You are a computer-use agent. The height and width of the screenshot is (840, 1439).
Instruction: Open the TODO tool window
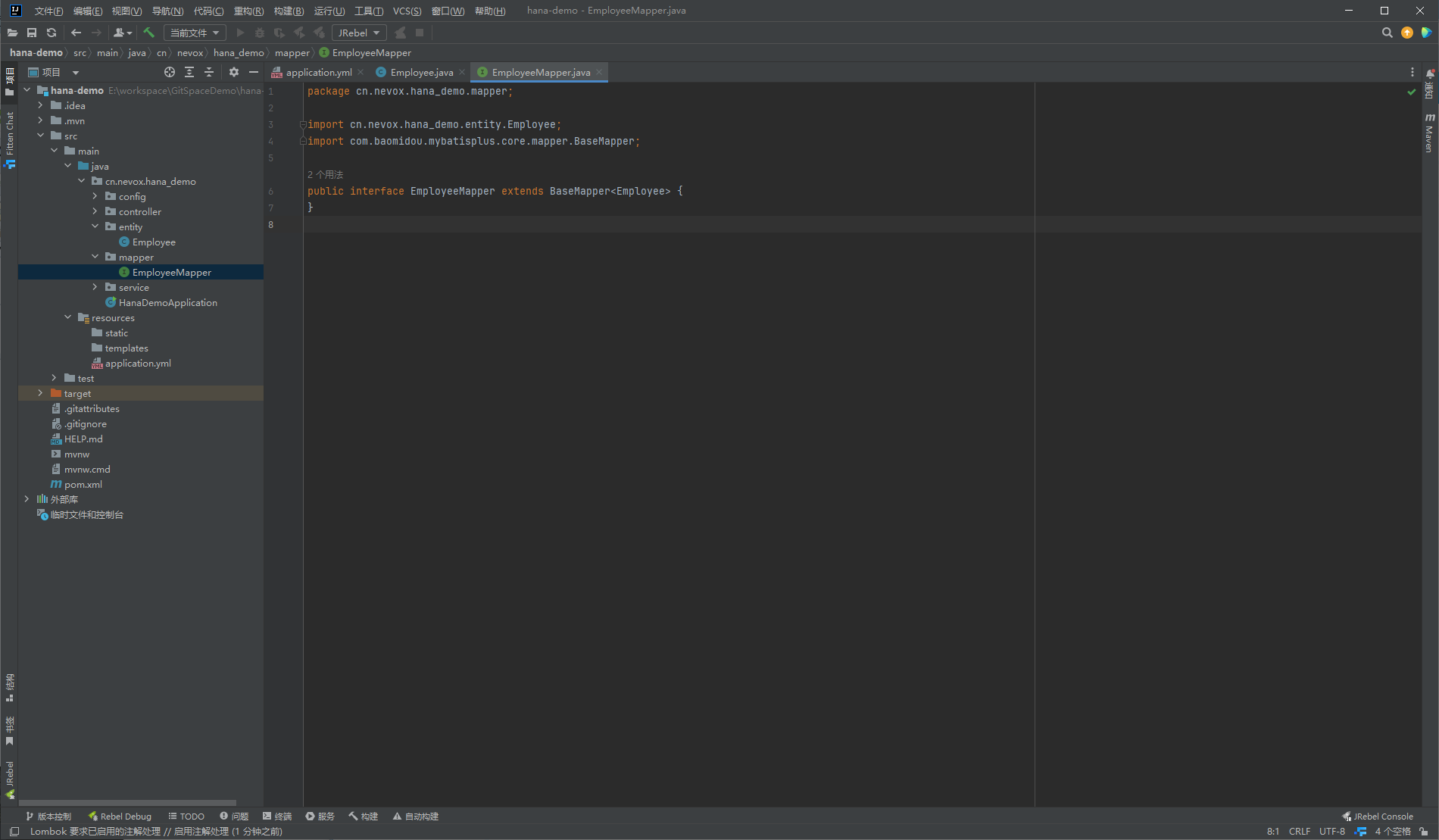(x=186, y=816)
